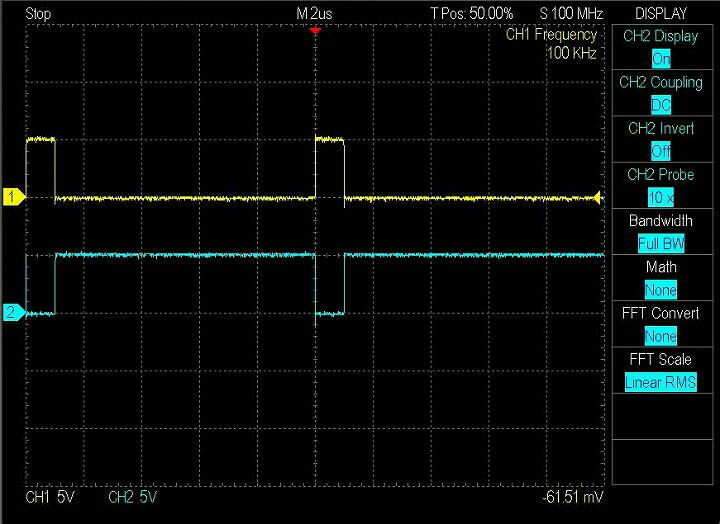Click the yellow trigger level arrow on right edge
Image resolution: width=720 pixels, height=524 pixels.
597,197
